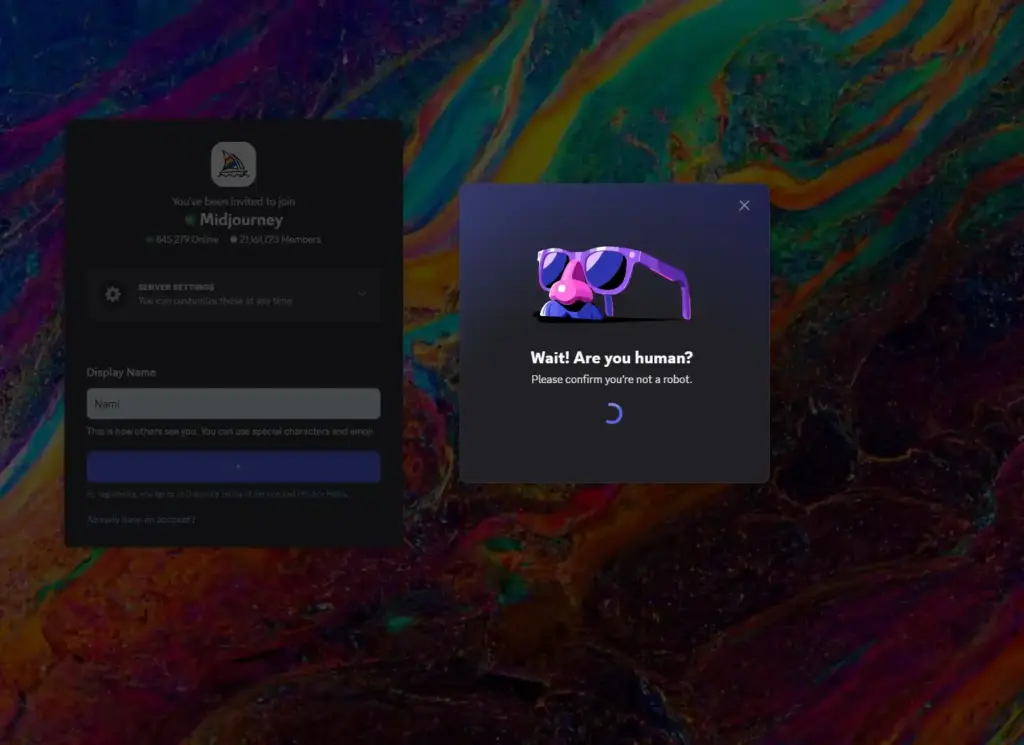Image resolution: width=1024 pixels, height=745 pixels.
Task: Click the Server Settings gear icon
Action: coord(113,294)
